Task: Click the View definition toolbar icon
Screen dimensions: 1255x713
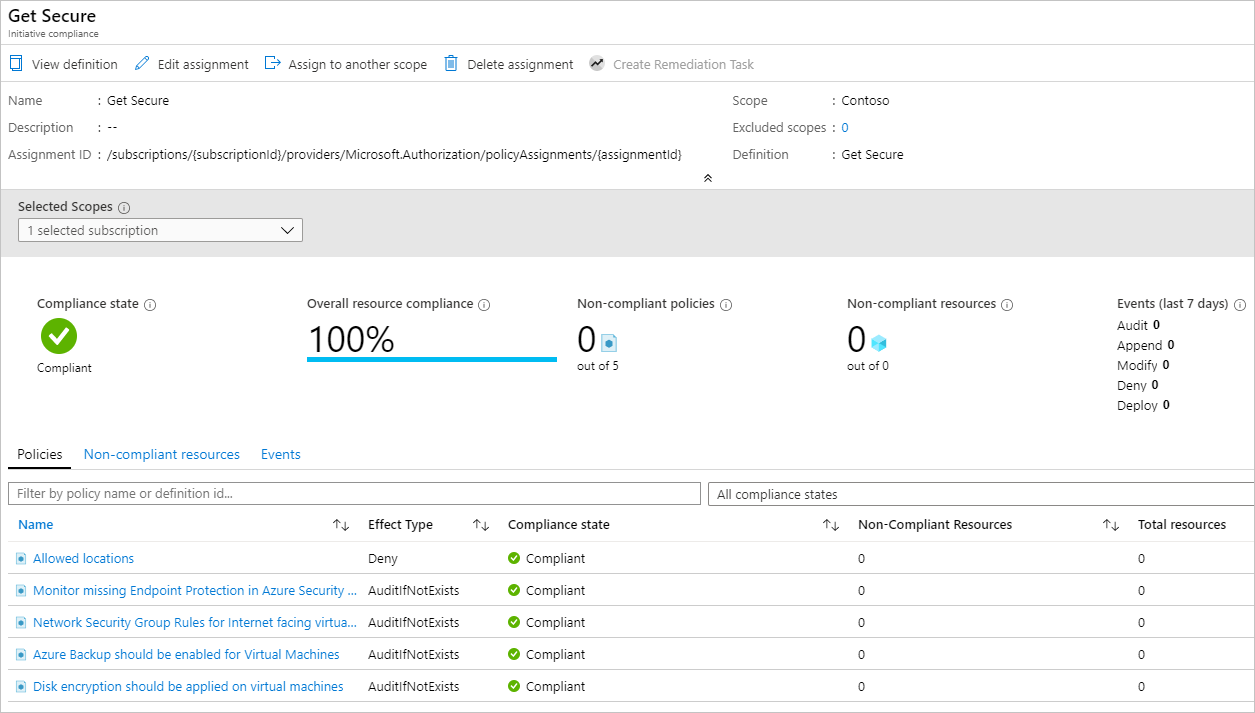Action: pyautogui.click(x=15, y=63)
